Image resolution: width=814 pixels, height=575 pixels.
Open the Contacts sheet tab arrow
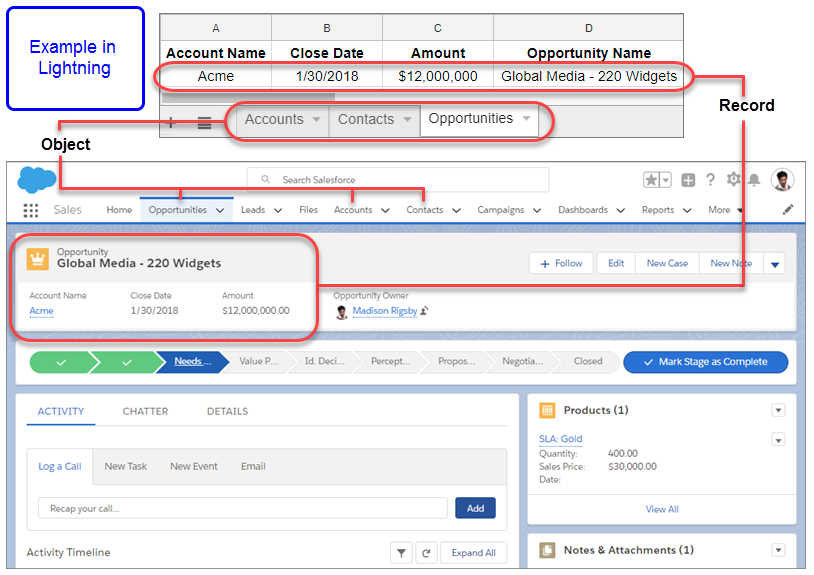[x=408, y=119]
